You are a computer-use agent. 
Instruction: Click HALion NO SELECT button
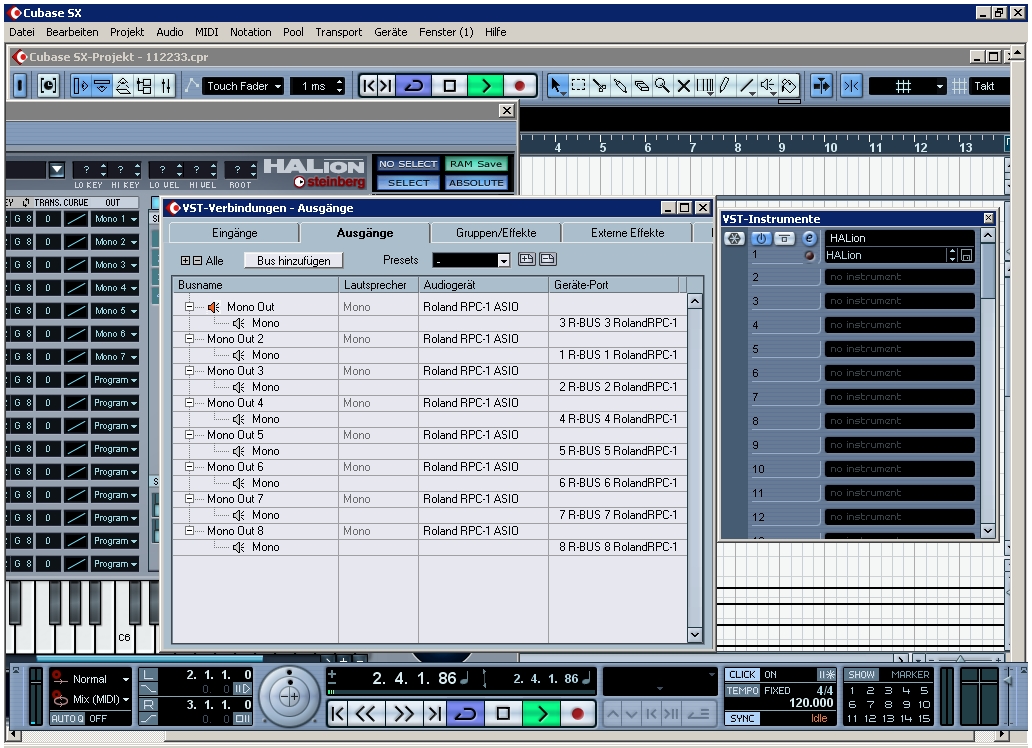click(x=408, y=164)
